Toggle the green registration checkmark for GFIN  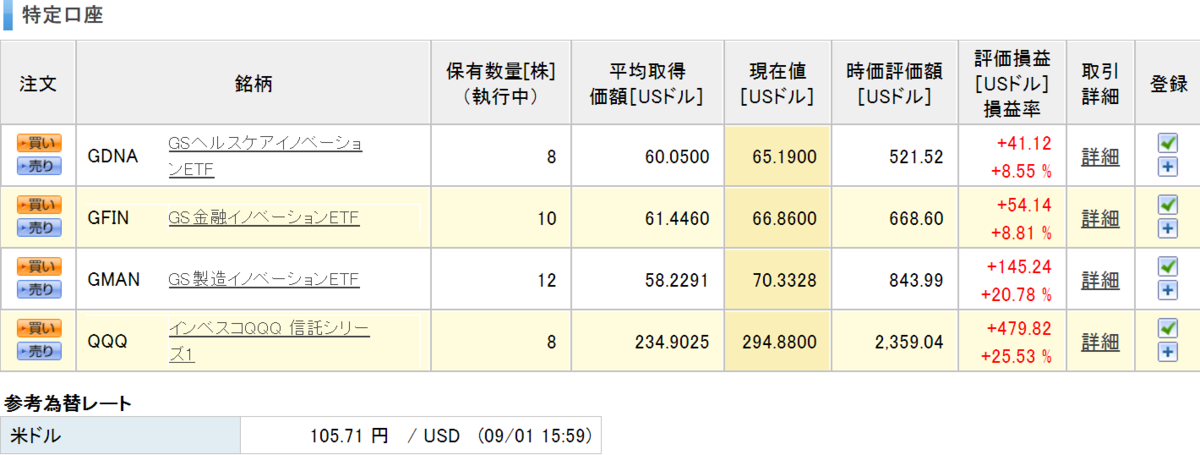1167,205
